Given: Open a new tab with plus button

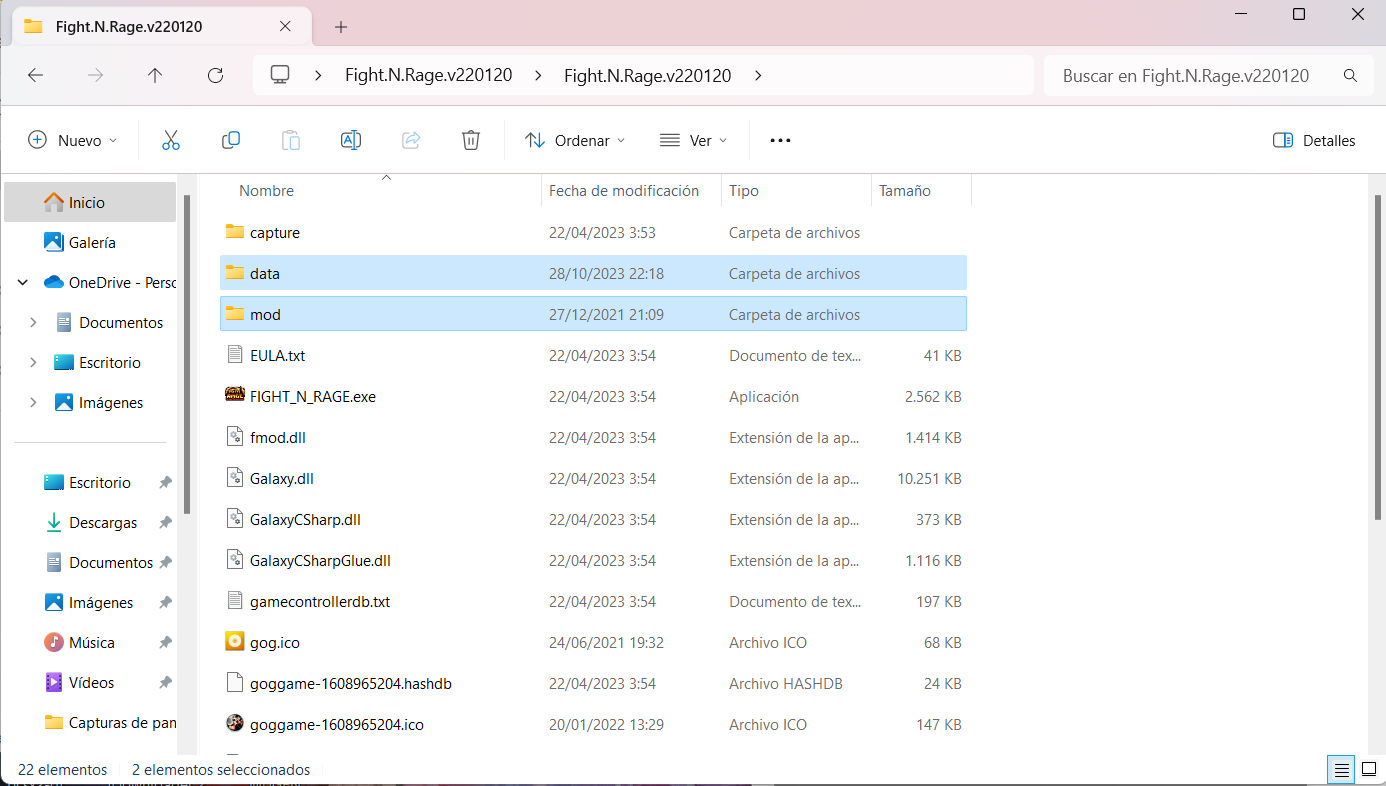Looking at the screenshot, I should coord(341,27).
